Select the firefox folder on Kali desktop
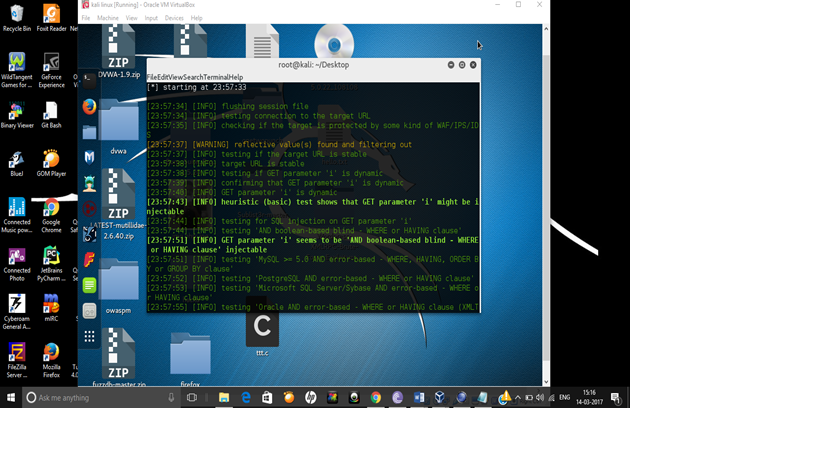Image resolution: width=819 pixels, height=460 pixels. tap(190, 360)
